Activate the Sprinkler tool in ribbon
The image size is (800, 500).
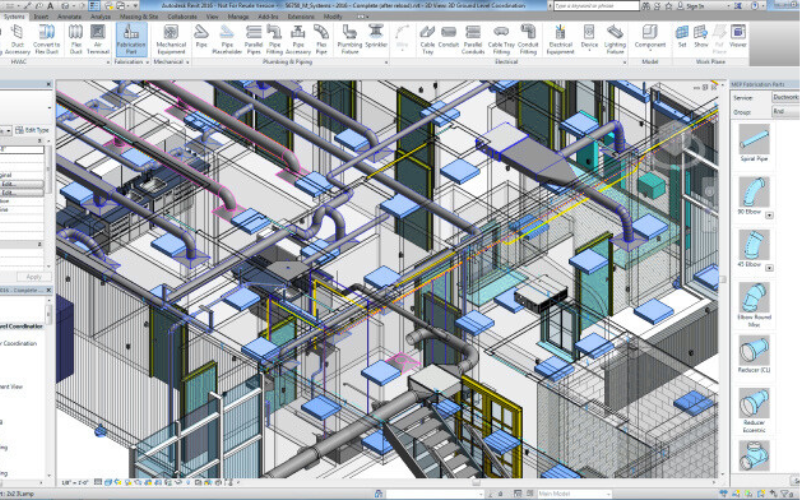[x=376, y=42]
